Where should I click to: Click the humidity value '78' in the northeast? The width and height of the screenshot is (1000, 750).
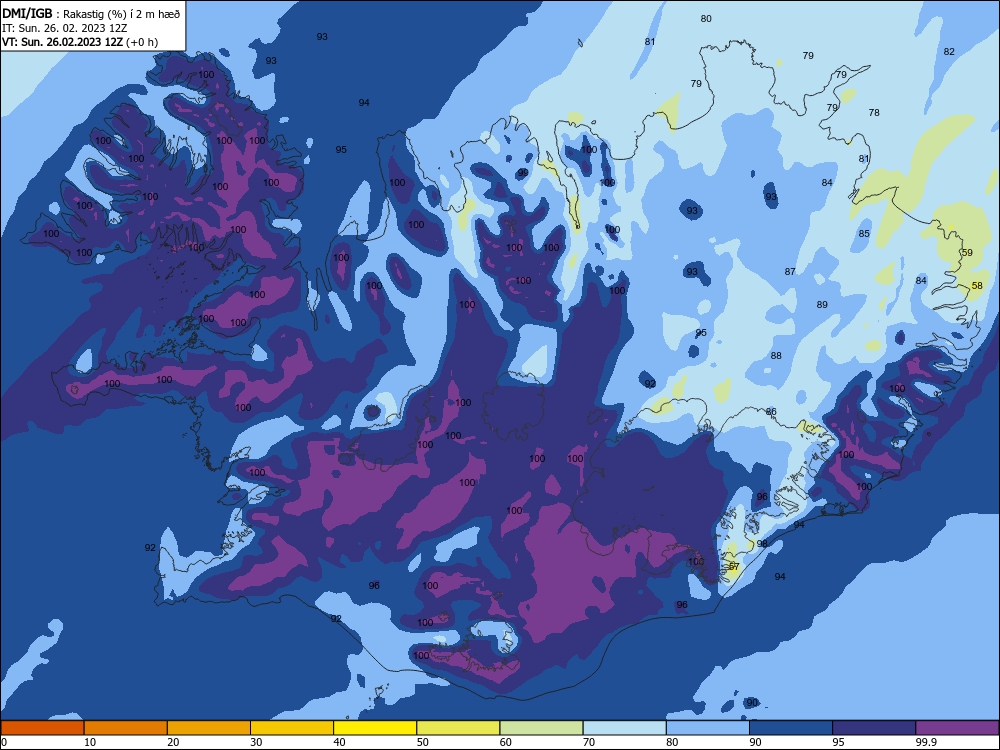point(874,112)
